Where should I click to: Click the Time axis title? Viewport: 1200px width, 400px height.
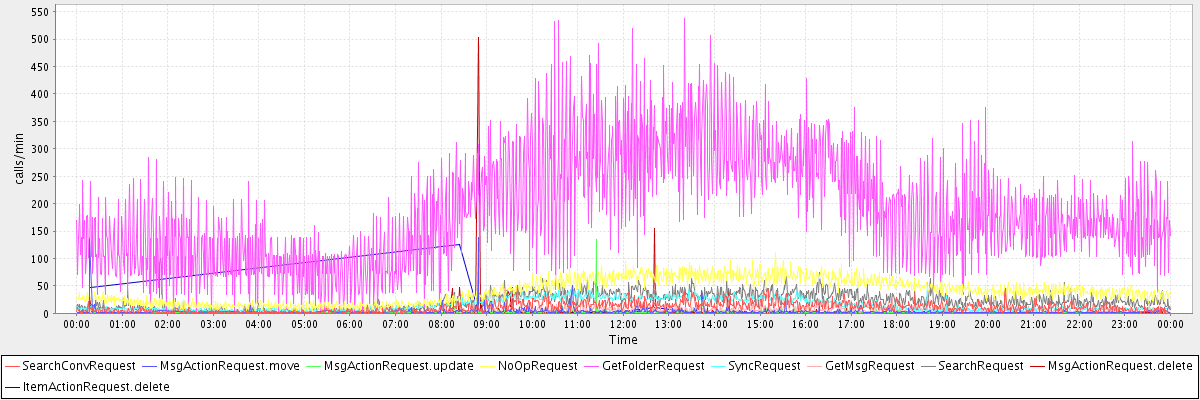(x=623, y=340)
